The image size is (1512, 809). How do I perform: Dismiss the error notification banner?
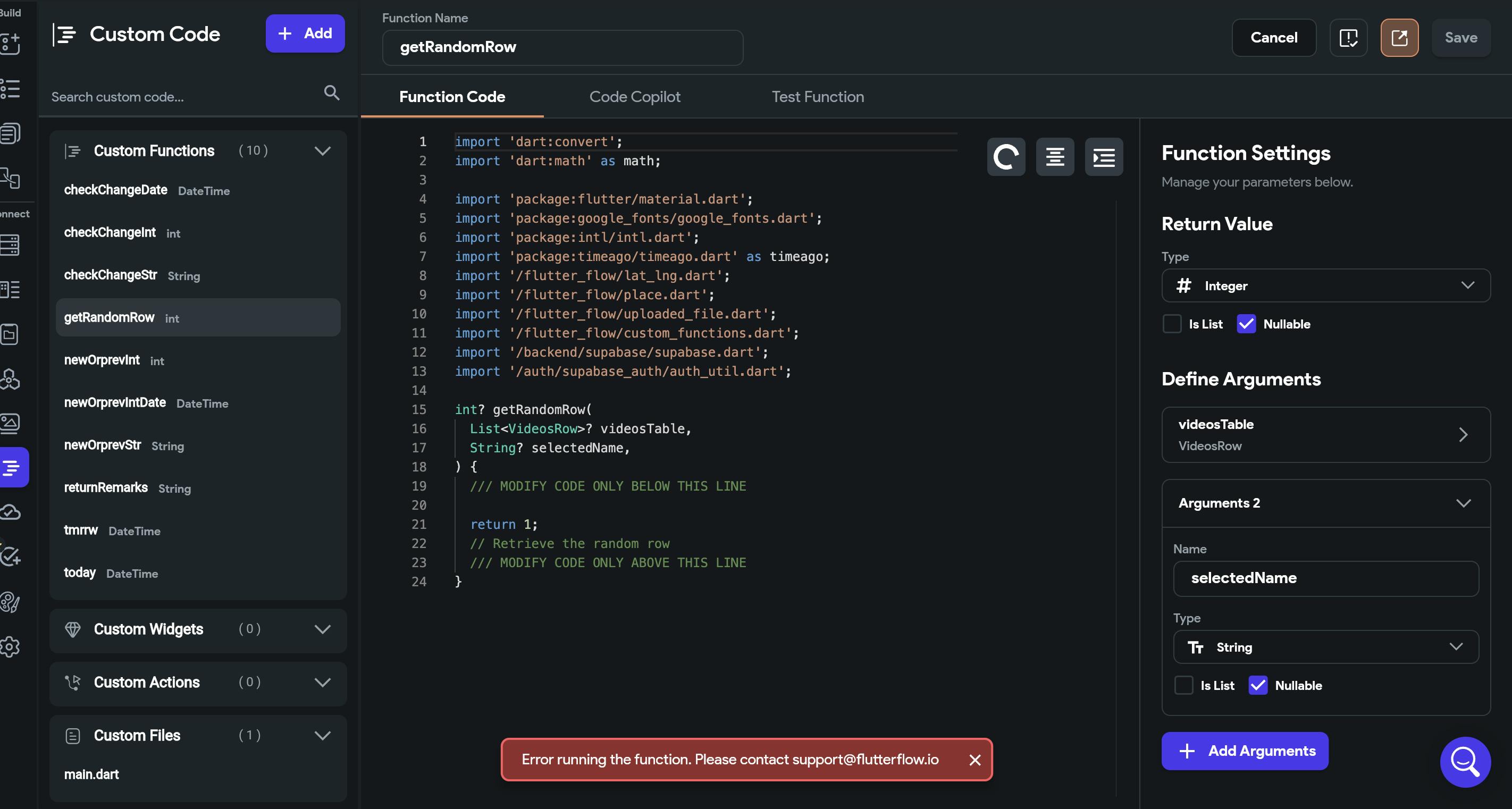click(x=975, y=760)
